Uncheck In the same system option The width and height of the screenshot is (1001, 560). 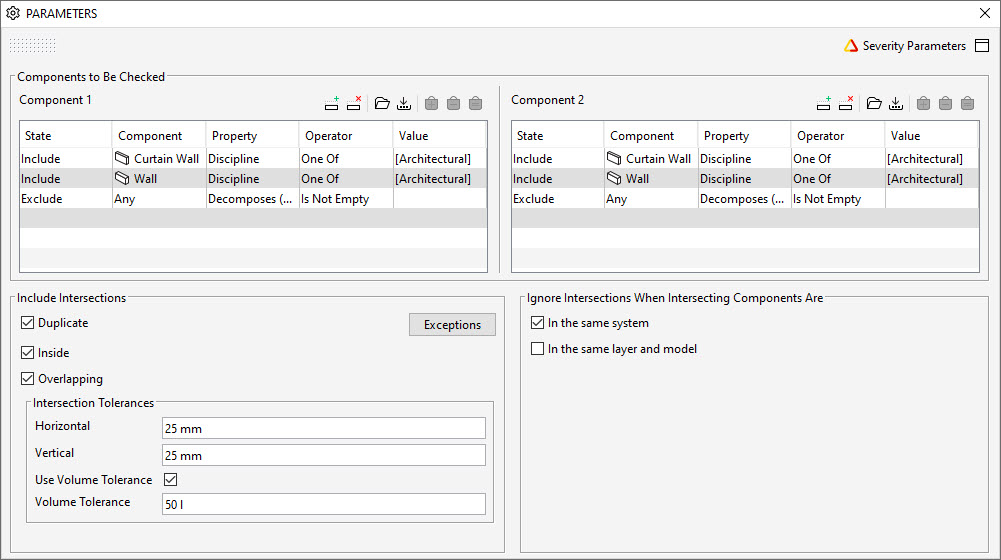point(538,322)
